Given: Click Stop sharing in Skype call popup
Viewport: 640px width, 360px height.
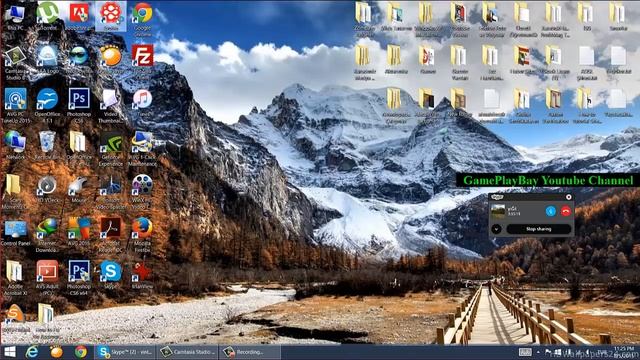Looking at the screenshot, I should [538, 229].
